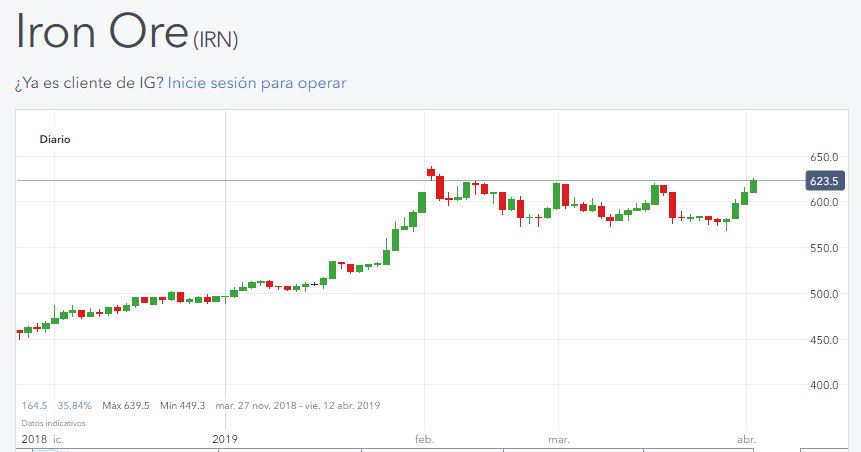Screen dimensions: 861x452
Task: Click the 'abr.' time axis label
Action: (x=746, y=439)
